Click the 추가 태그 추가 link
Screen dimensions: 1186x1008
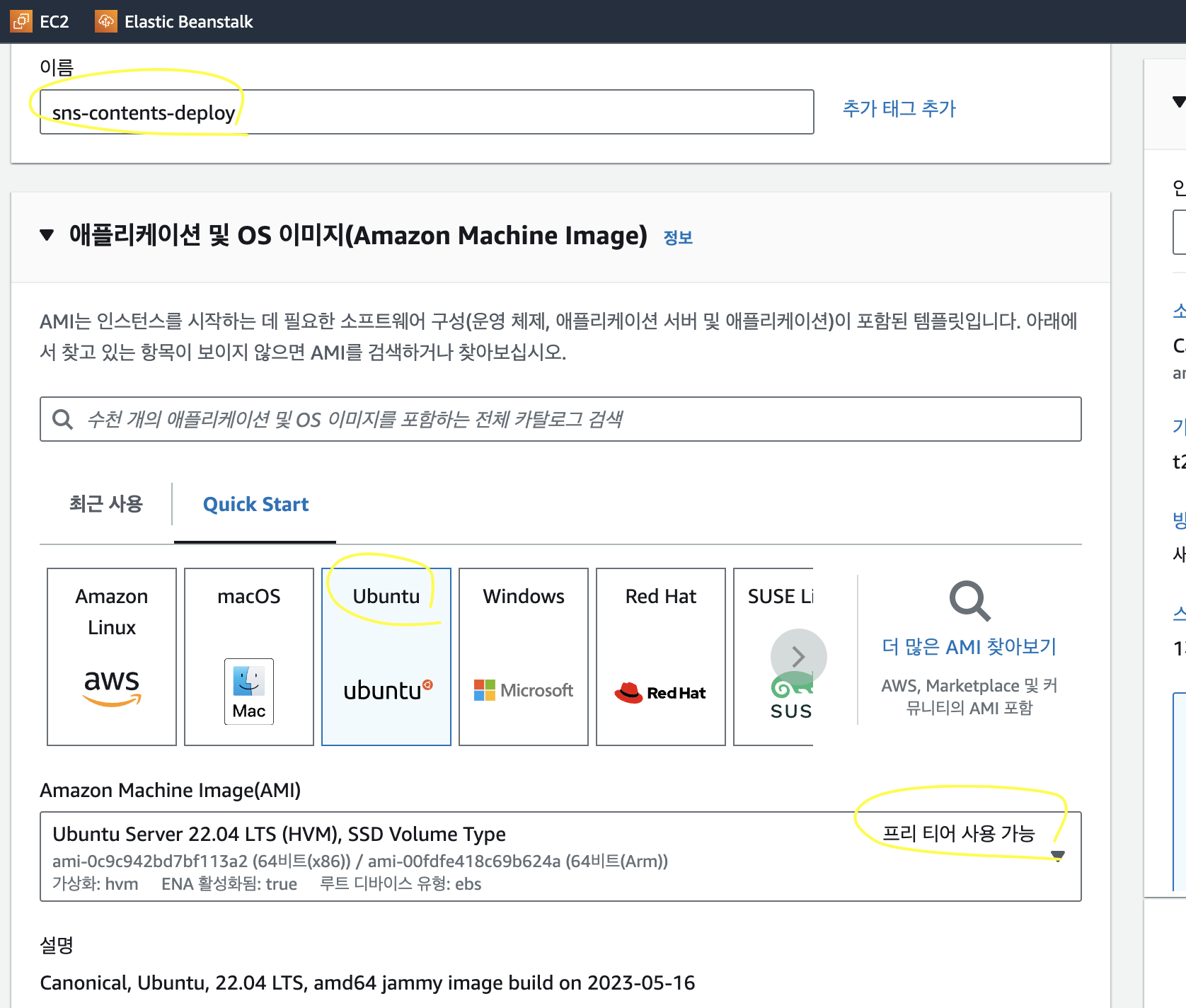pyautogui.click(x=899, y=108)
